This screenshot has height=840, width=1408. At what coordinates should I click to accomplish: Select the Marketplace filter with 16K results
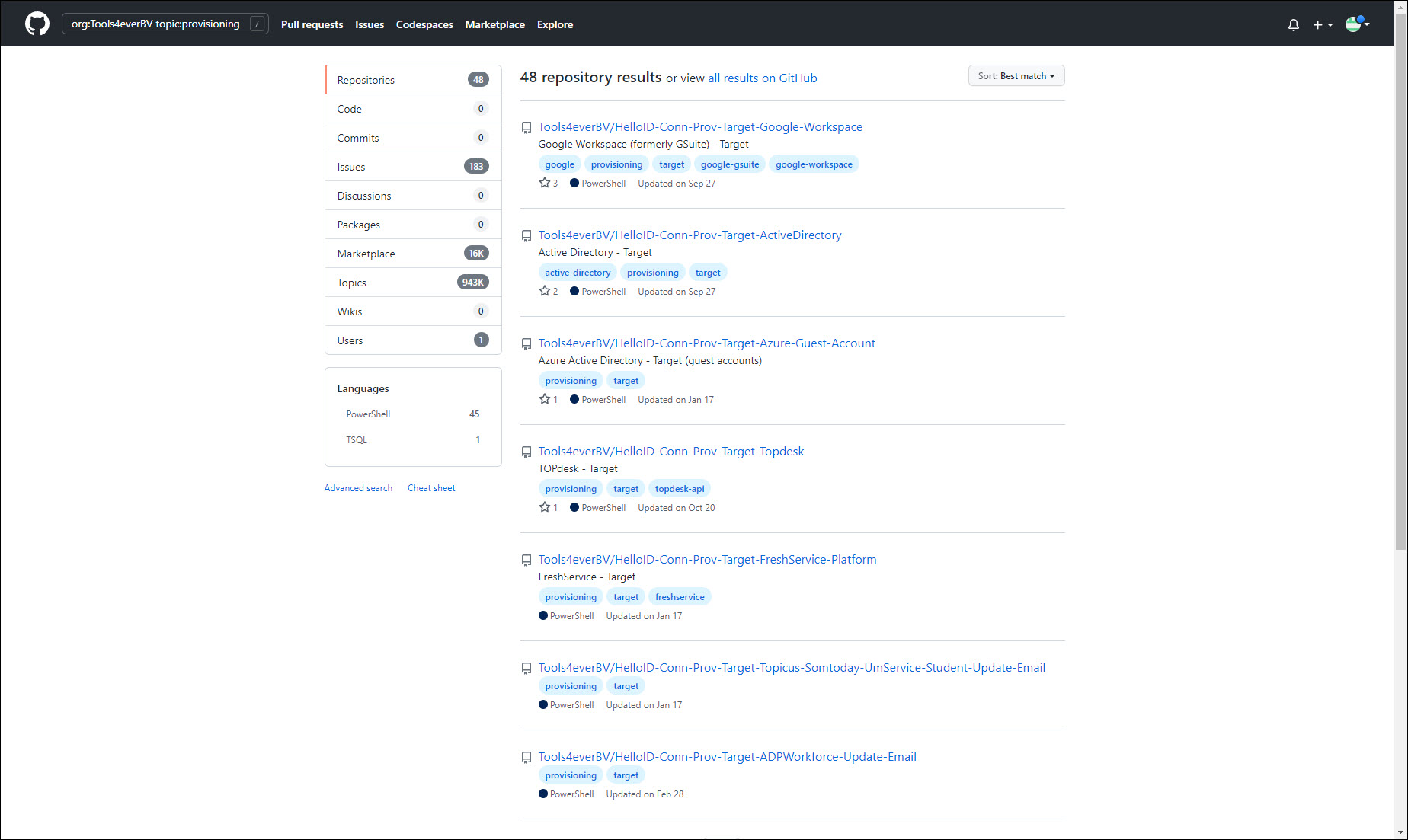413,254
